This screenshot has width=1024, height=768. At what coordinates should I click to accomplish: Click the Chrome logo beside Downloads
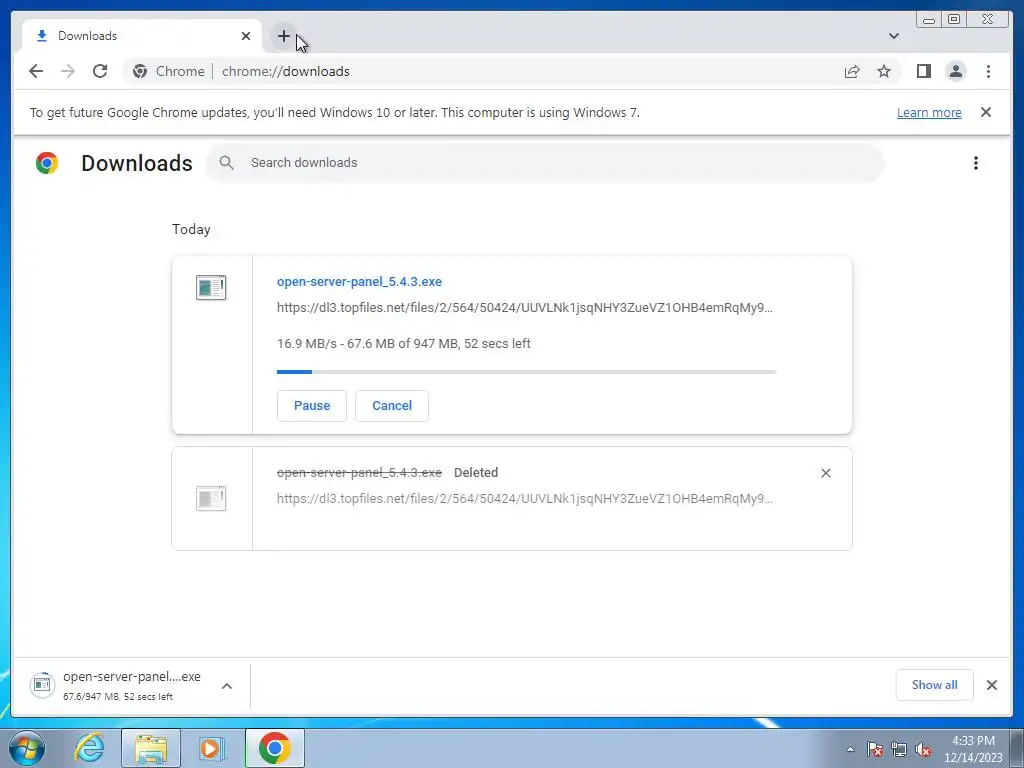tap(47, 163)
